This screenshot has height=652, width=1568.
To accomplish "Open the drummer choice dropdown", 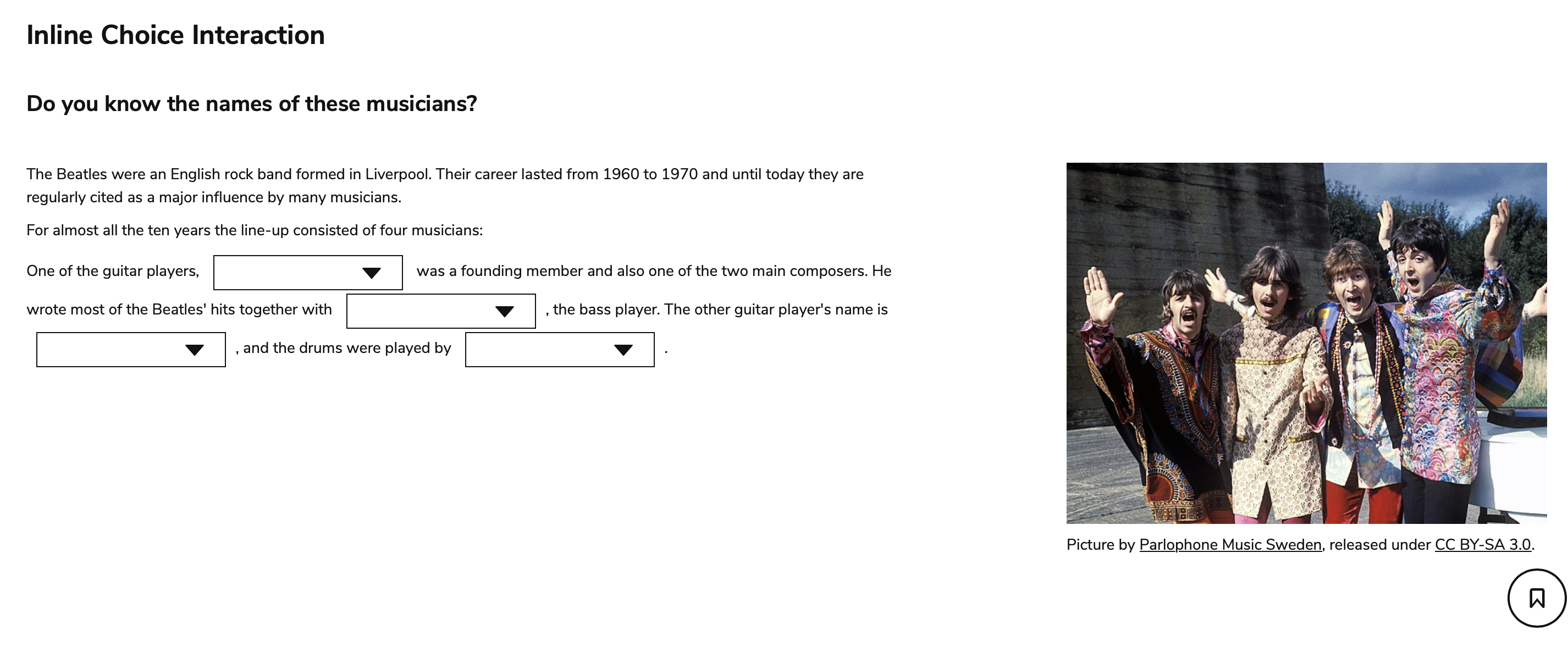I will 559,349.
